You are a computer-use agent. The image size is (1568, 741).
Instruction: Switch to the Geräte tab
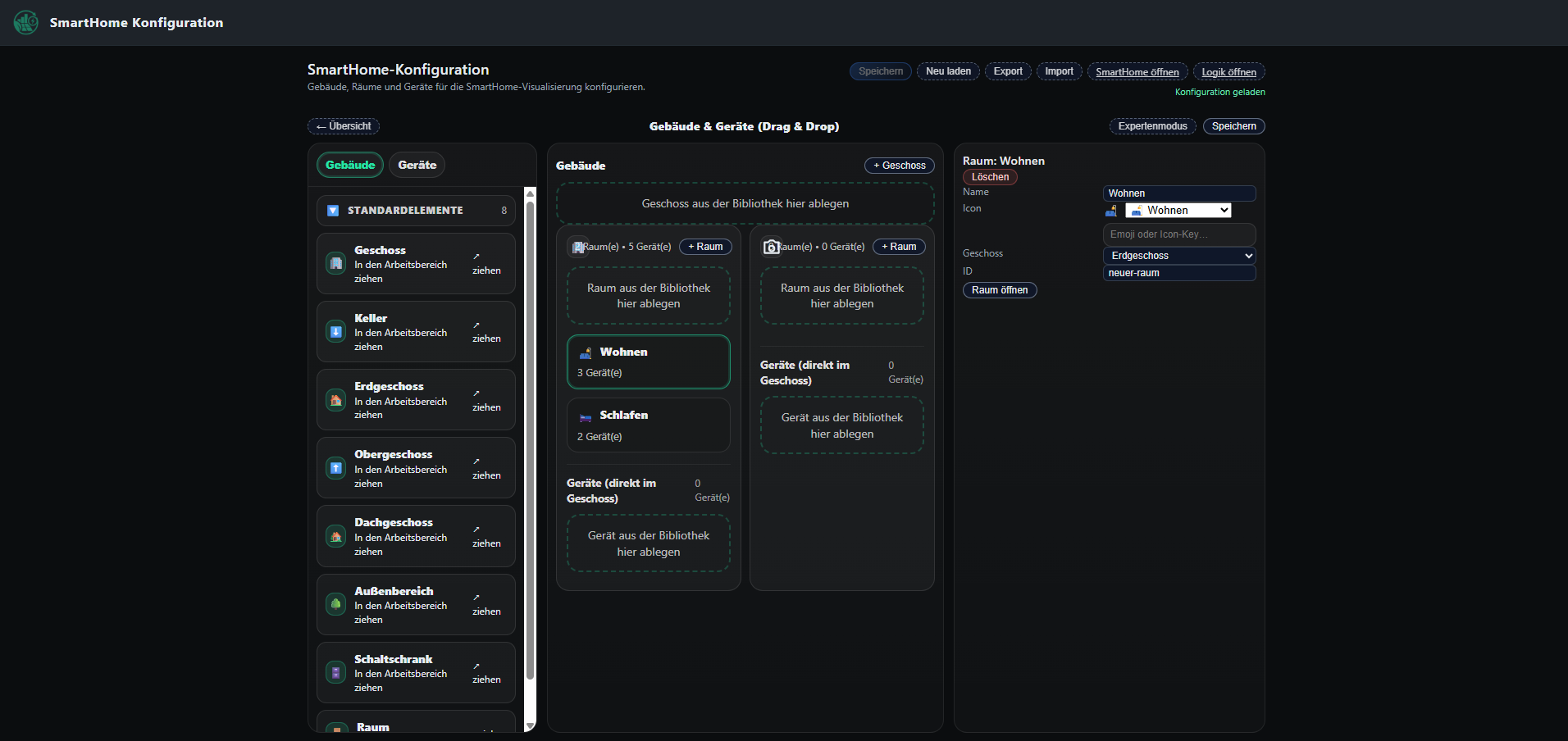point(417,165)
